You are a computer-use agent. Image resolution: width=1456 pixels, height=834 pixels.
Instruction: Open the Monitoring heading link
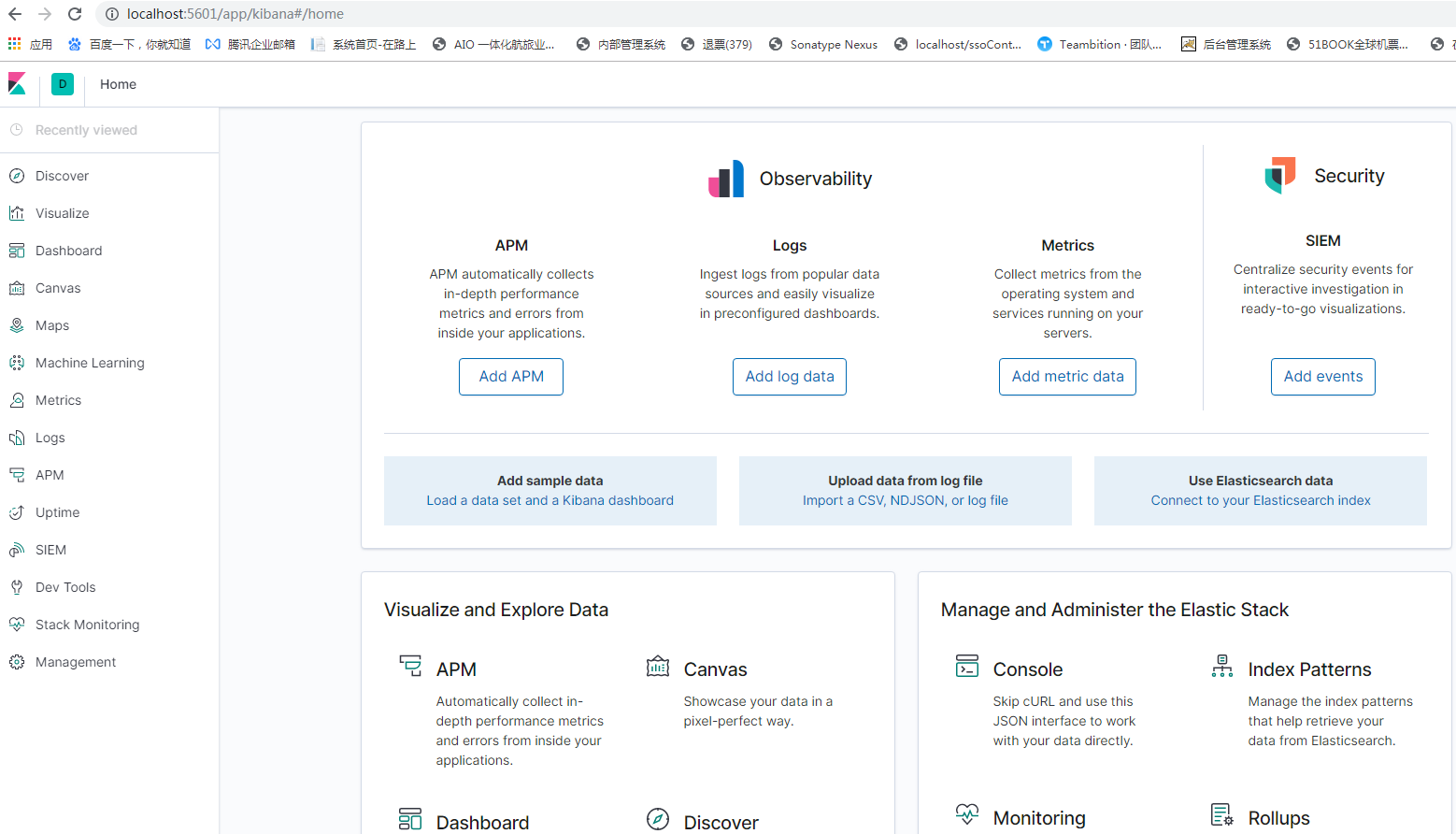tap(1039, 818)
